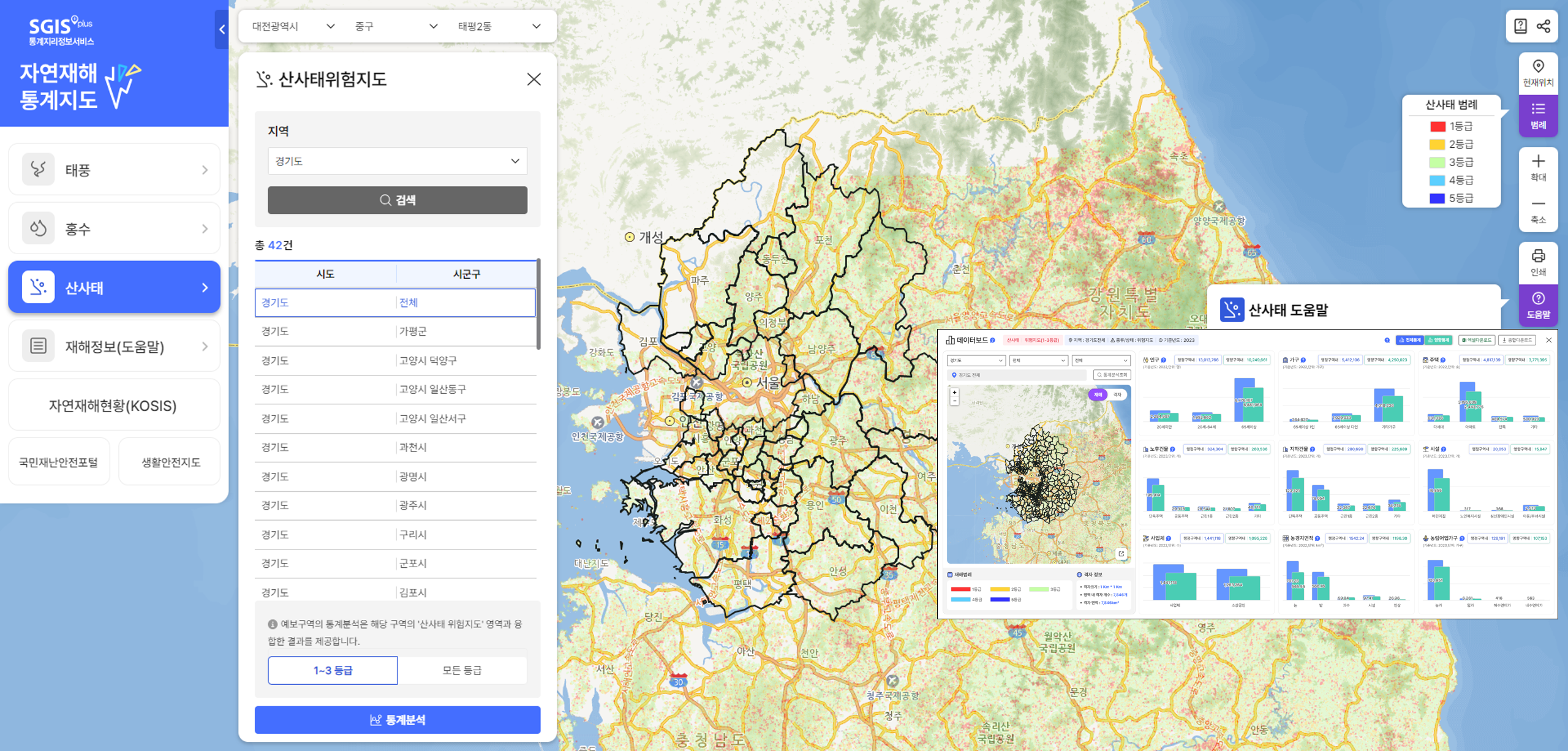This screenshot has width=1568, height=751.
Task: Open the 홍수 flood menu
Action: click(x=114, y=228)
